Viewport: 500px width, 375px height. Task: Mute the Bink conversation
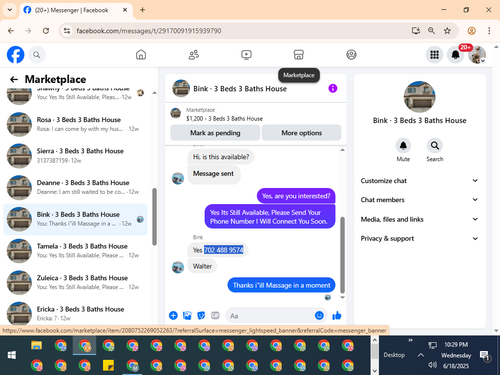pyautogui.click(x=403, y=146)
